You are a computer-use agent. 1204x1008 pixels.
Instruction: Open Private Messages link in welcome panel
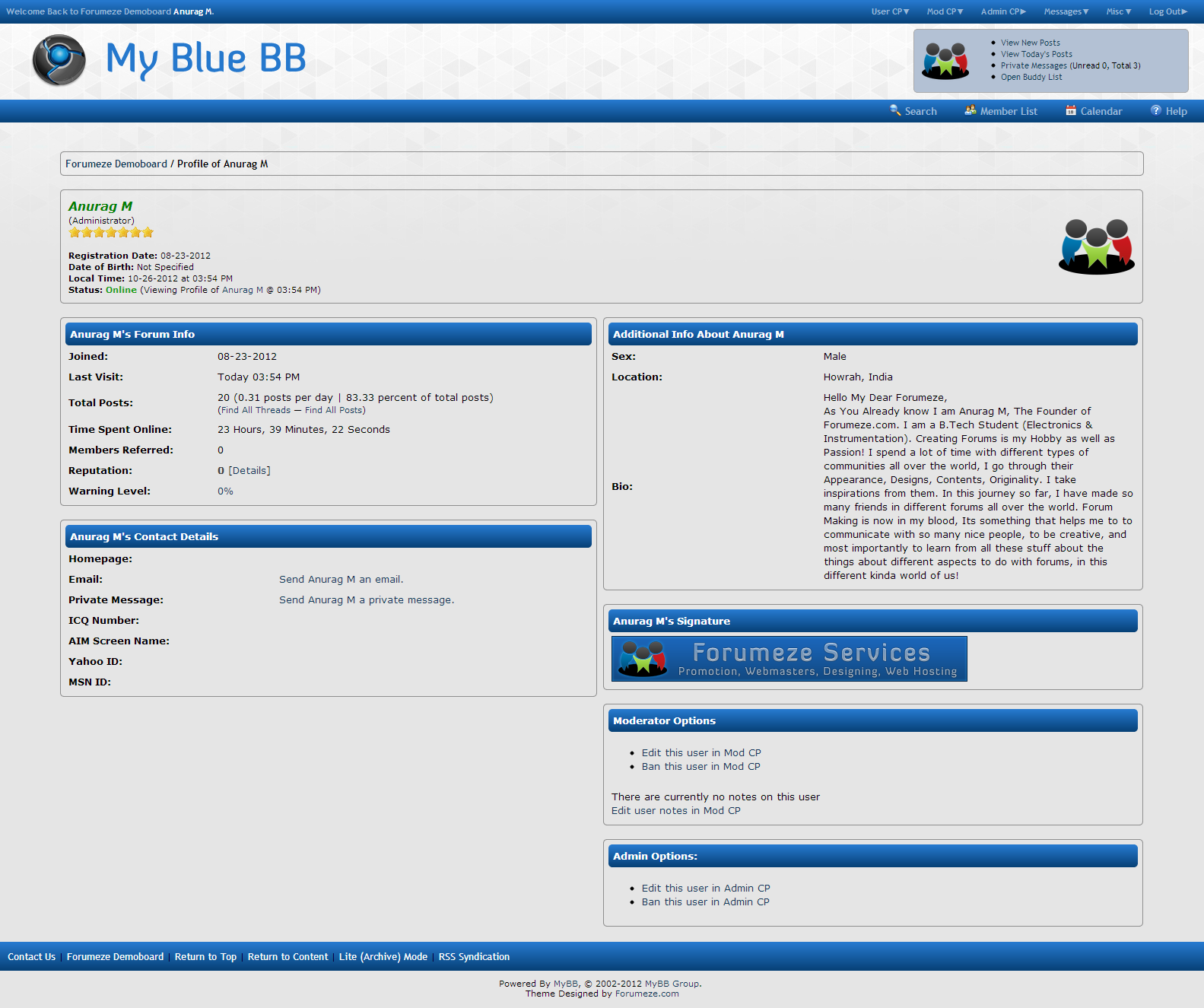tap(1034, 65)
